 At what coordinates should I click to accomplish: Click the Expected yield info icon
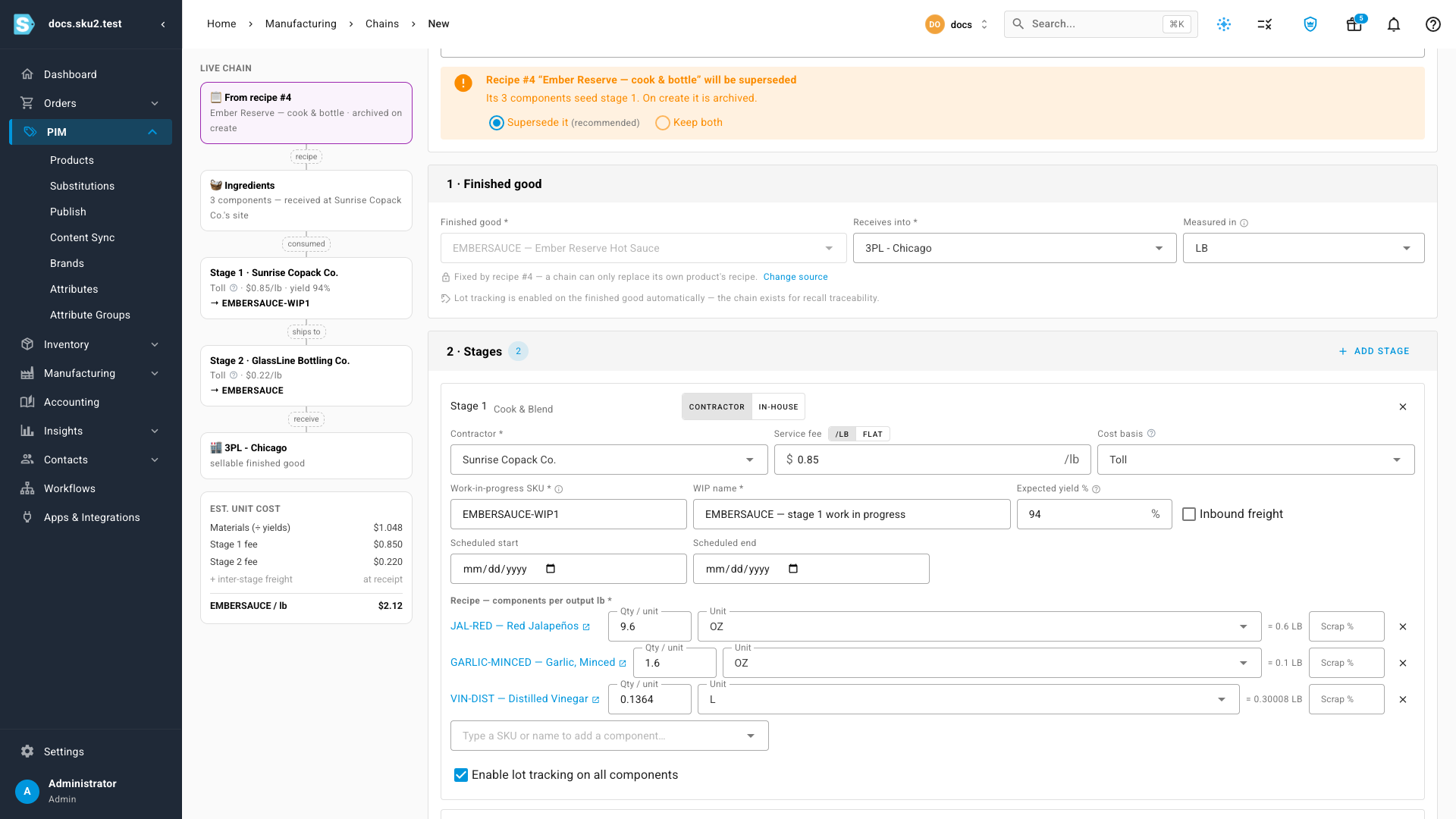(x=1097, y=489)
